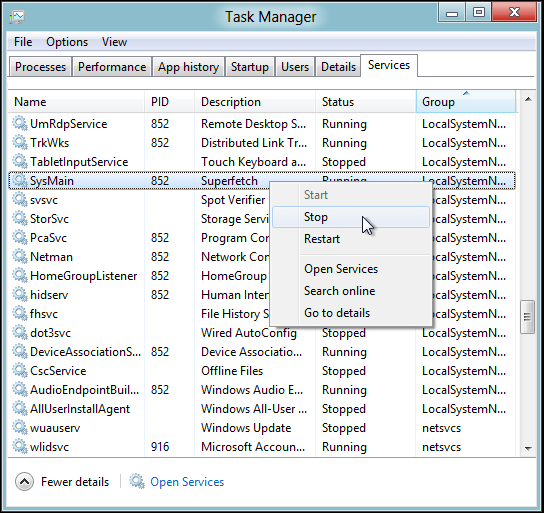Click Wired AutoConfig description
The height and width of the screenshot is (513, 544).
(x=249, y=333)
